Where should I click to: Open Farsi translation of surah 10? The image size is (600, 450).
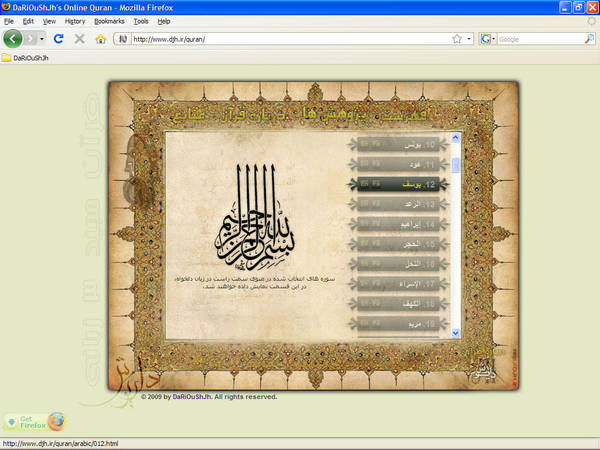(376, 144)
